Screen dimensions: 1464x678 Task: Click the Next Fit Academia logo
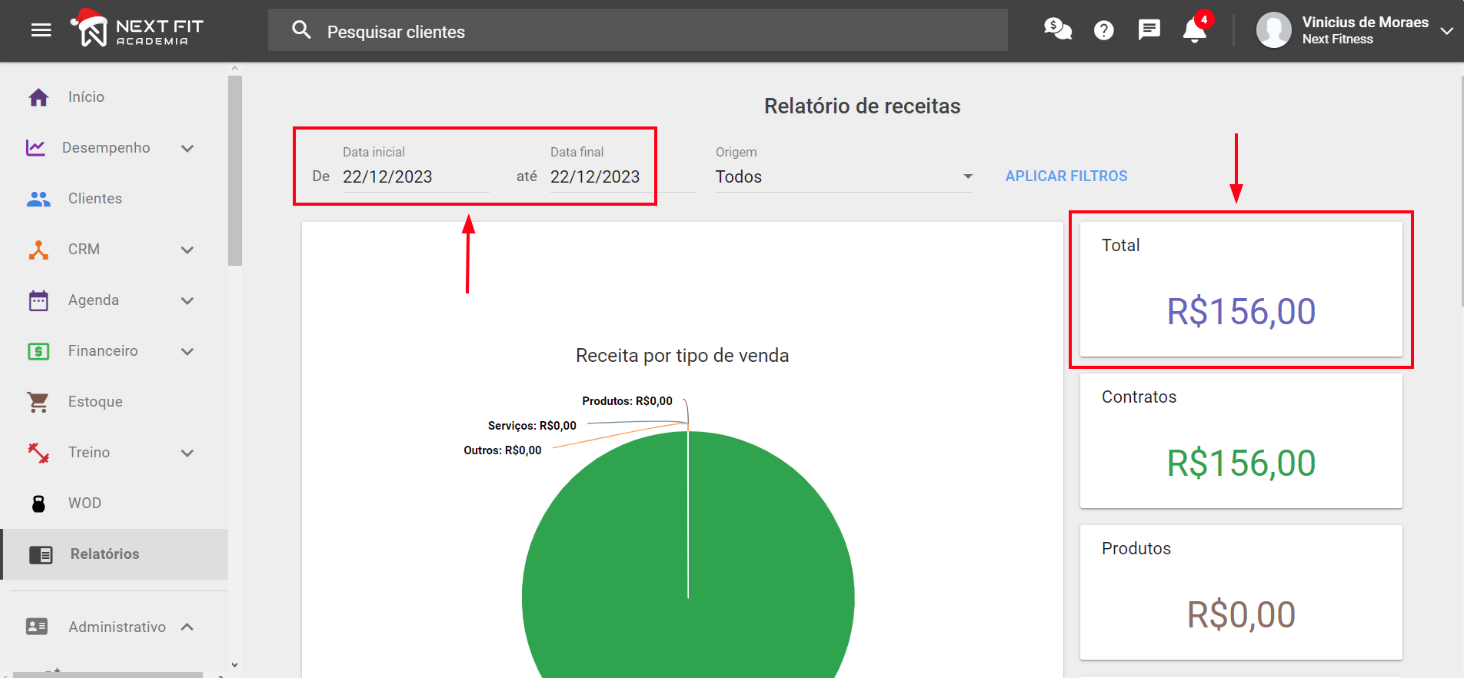136,29
